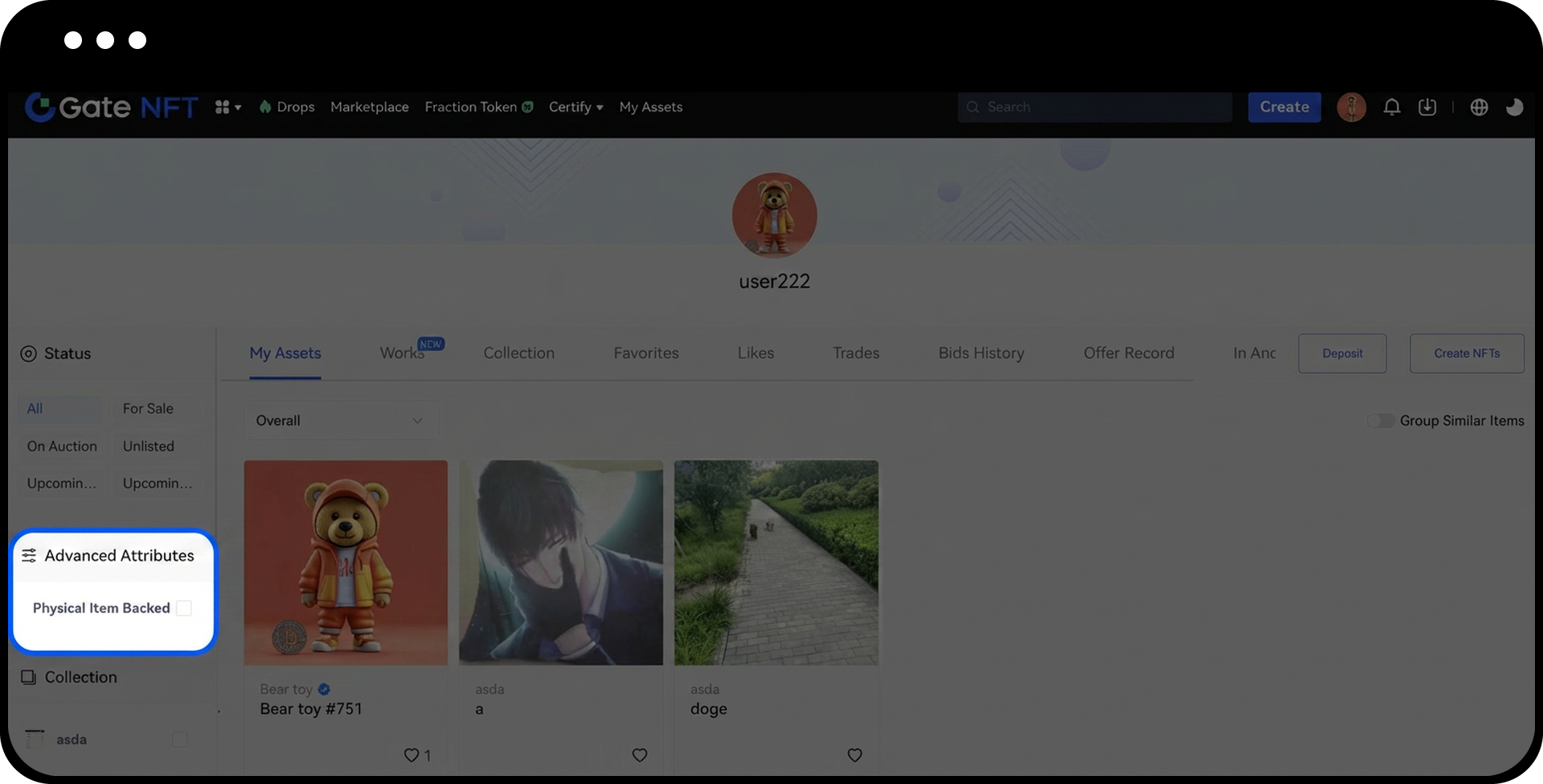Expand the Certify menu
This screenshot has height=784, width=1543.
575,107
